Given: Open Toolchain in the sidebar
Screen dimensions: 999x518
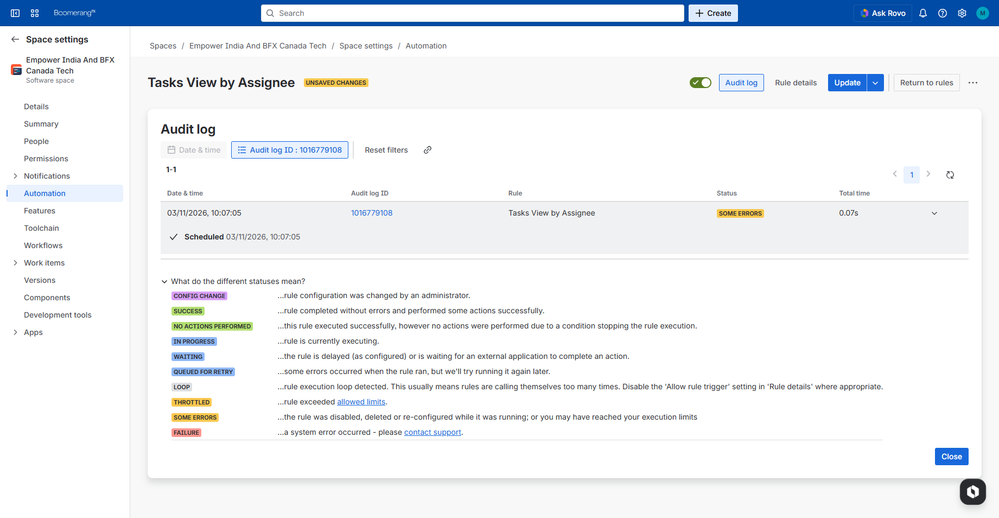Looking at the screenshot, I should coord(41,228).
